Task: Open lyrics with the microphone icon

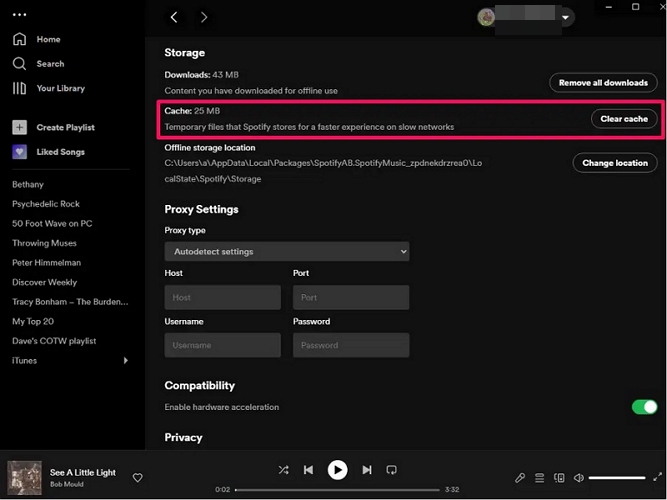Action: click(x=520, y=478)
